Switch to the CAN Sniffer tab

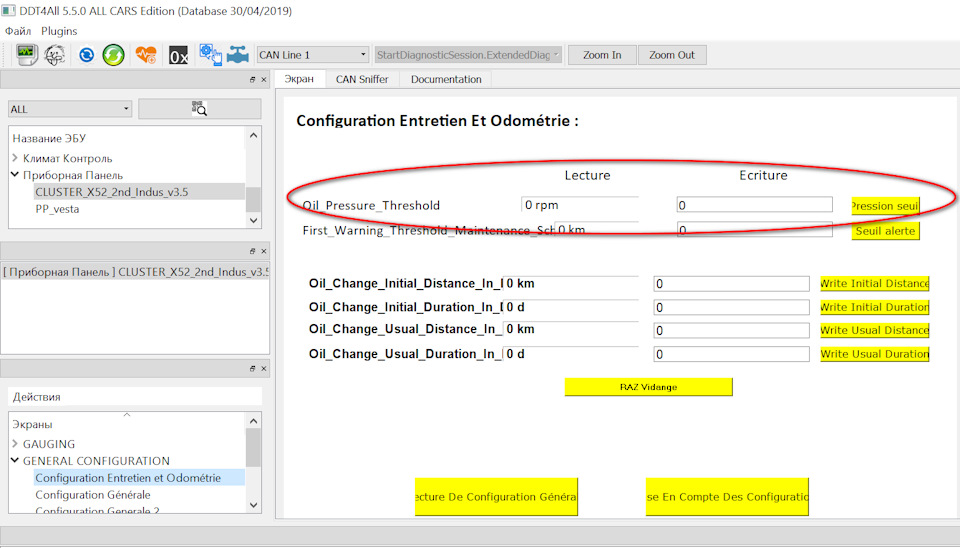coord(362,79)
